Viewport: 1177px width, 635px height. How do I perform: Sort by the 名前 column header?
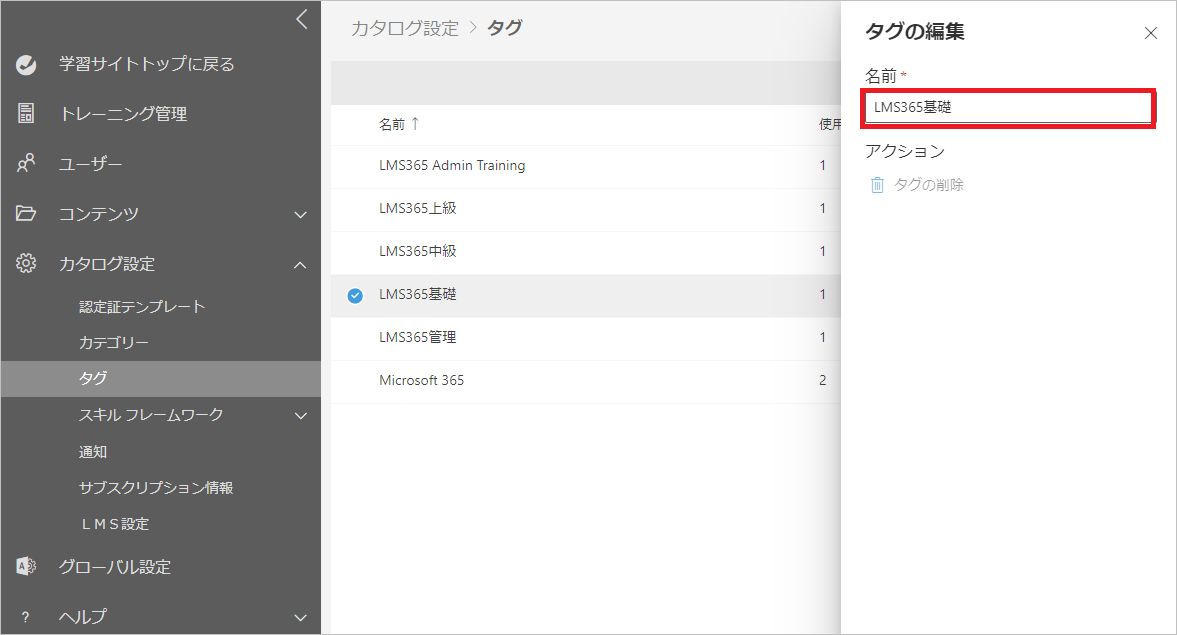tap(392, 124)
